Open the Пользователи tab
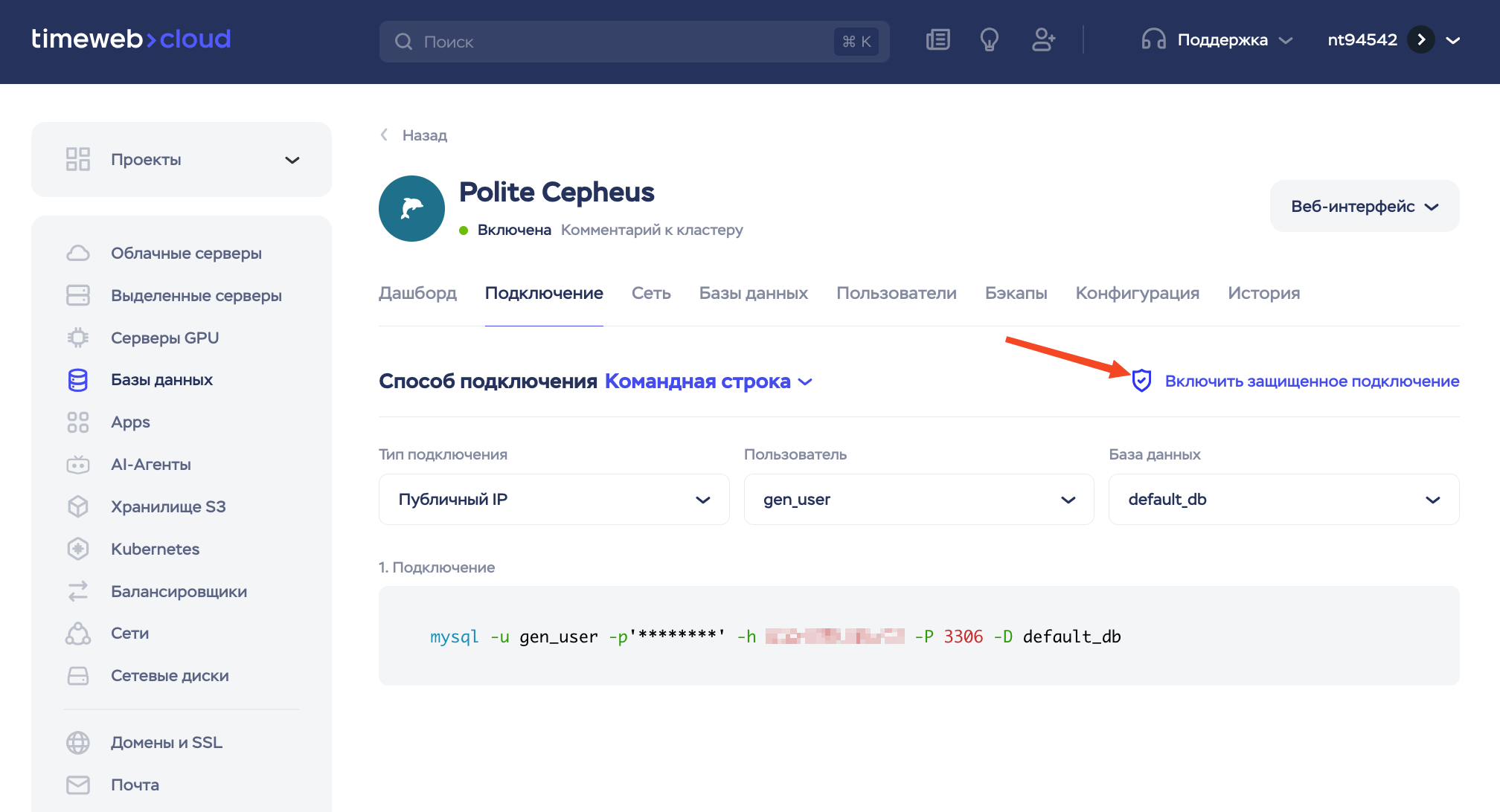Viewport: 1500px width, 812px height. (x=897, y=293)
